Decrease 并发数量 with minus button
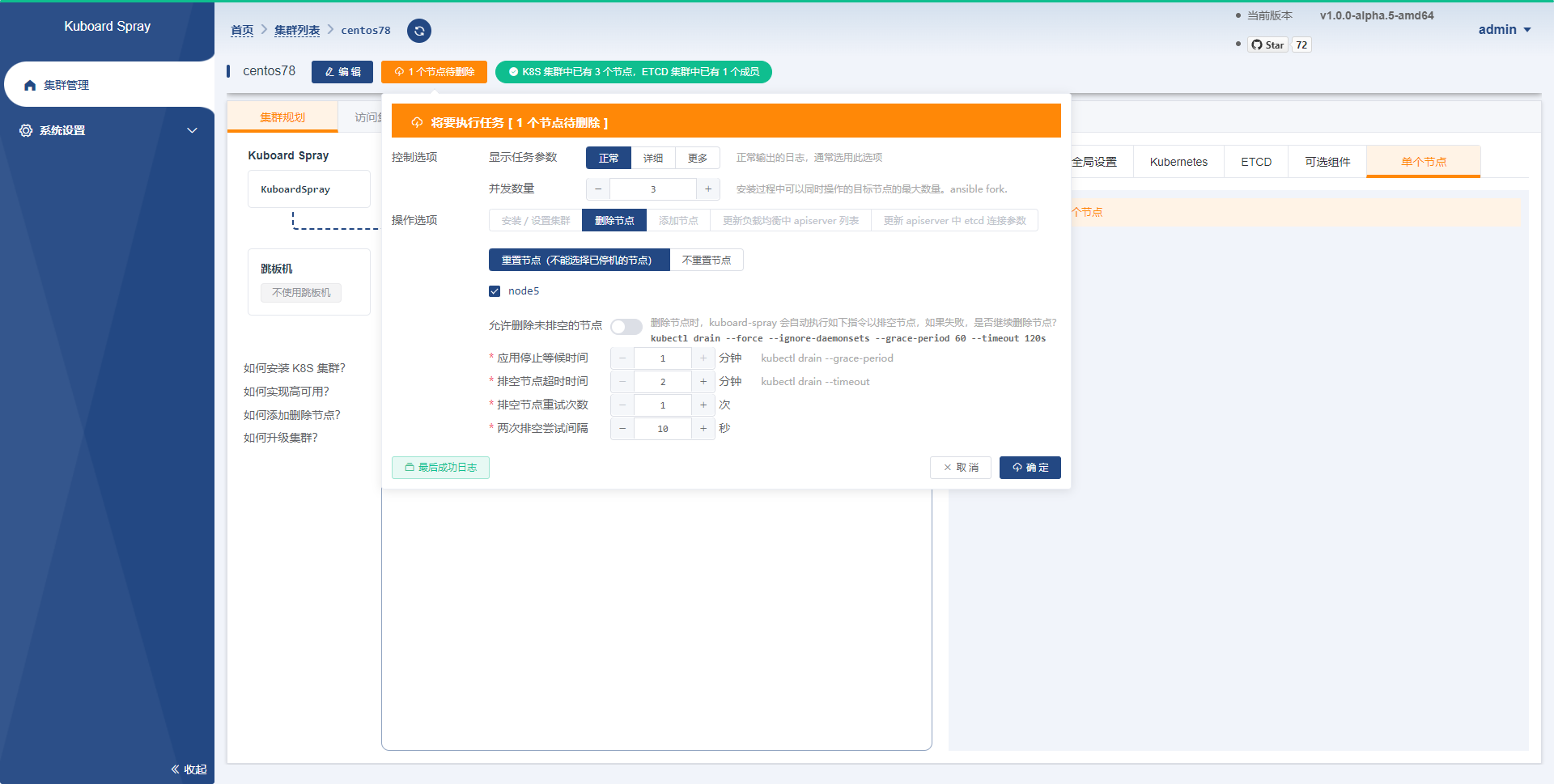 pyautogui.click(x=598, y=189)
